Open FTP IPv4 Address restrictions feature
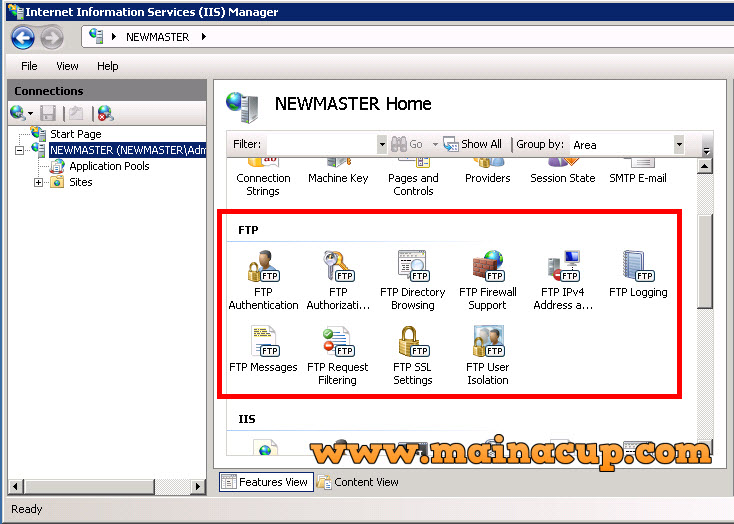This screenshot has width=734, height=524. pos(563,280)
